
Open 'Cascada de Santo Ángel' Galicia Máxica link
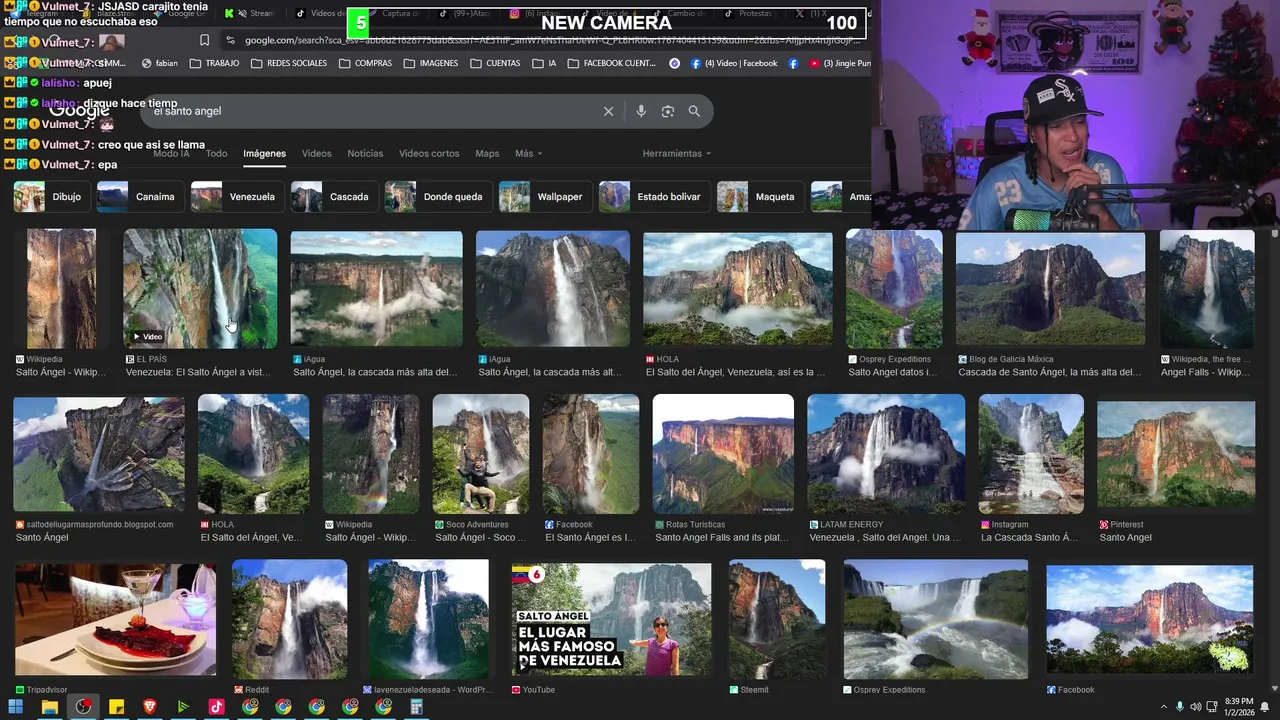click(1049, 372)
